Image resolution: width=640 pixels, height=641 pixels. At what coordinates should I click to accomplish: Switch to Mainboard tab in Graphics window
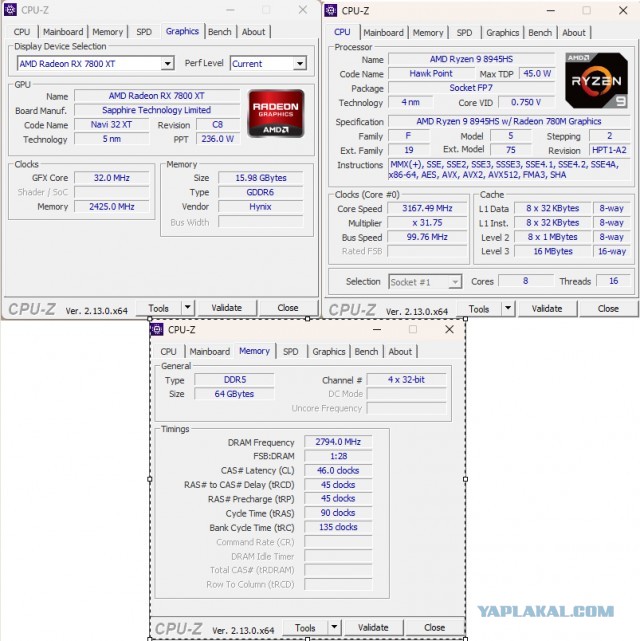pos(63,32)
